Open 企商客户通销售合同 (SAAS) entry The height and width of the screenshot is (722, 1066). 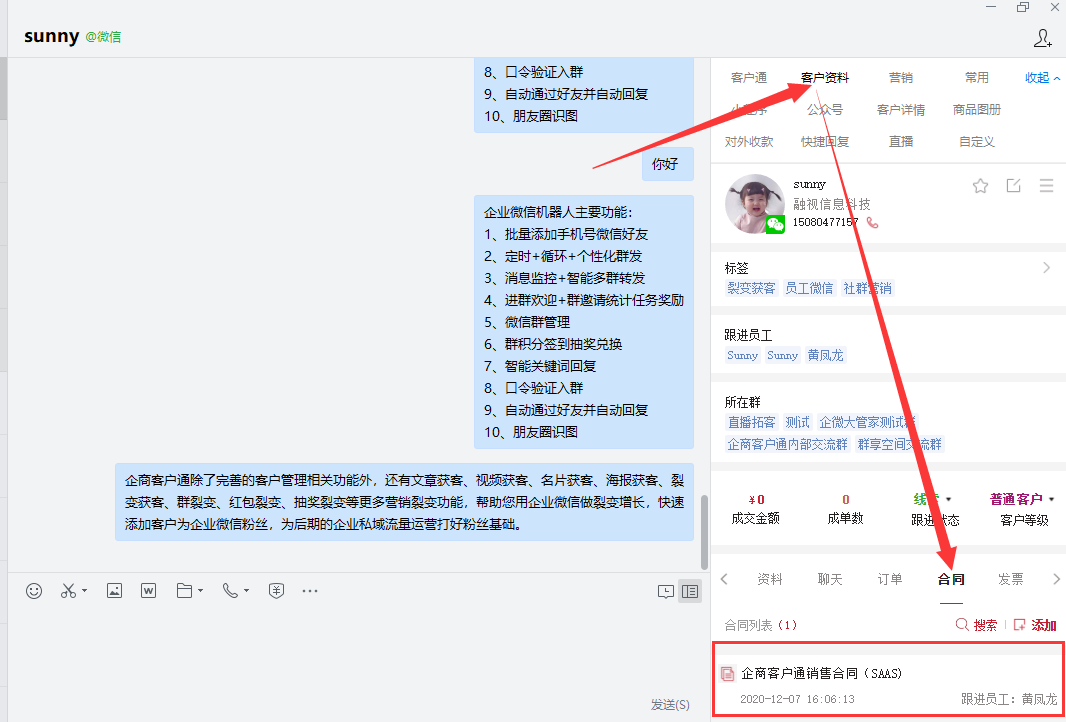(888, 678)
